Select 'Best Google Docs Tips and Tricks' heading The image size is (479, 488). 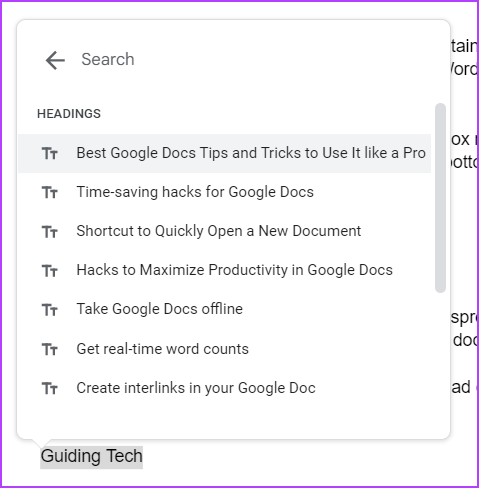click(x=224, y=153)
